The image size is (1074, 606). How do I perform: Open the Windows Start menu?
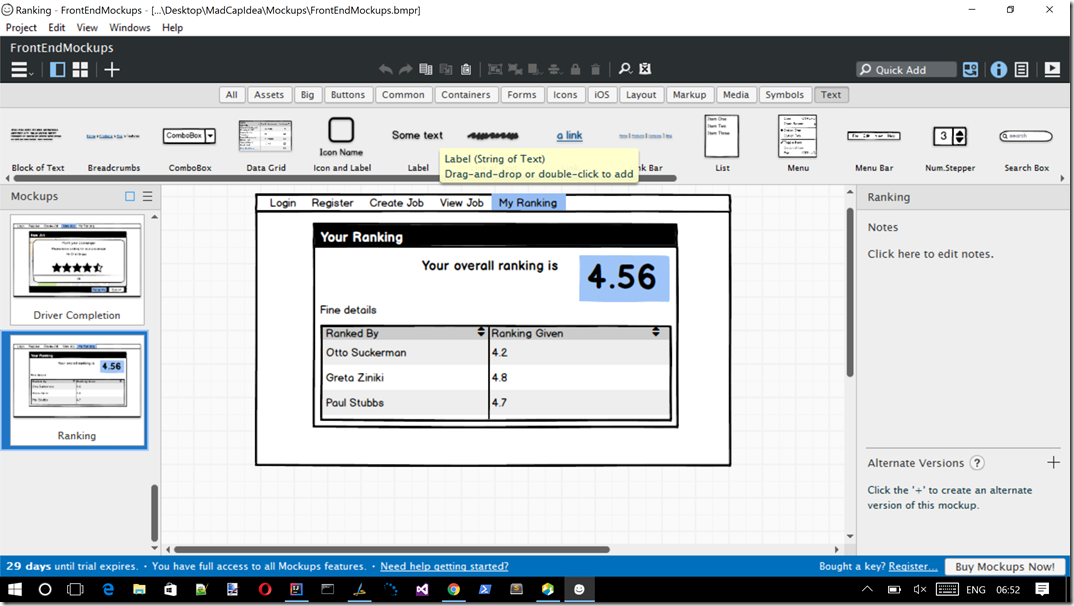pos(14,589)
